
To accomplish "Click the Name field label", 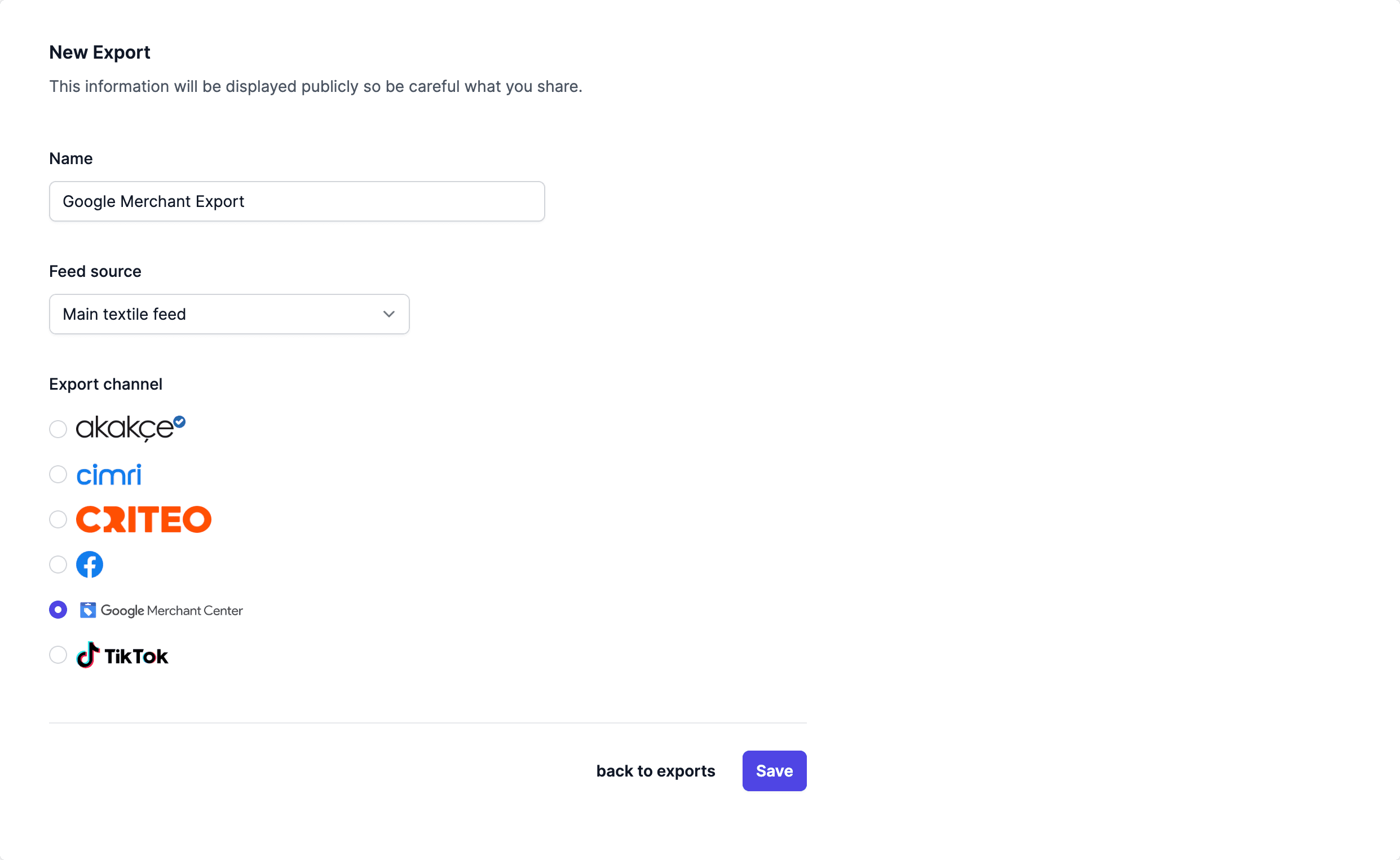I will point(70,158).
